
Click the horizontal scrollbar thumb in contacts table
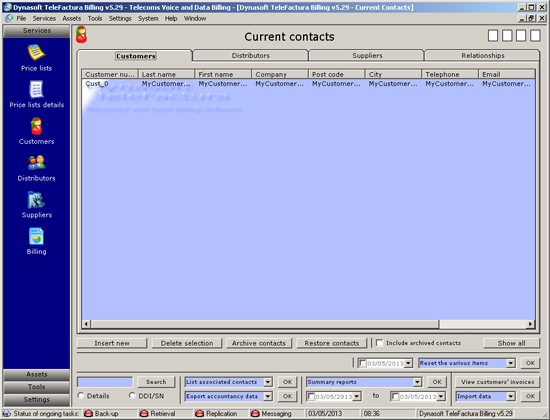pos(265,324)
